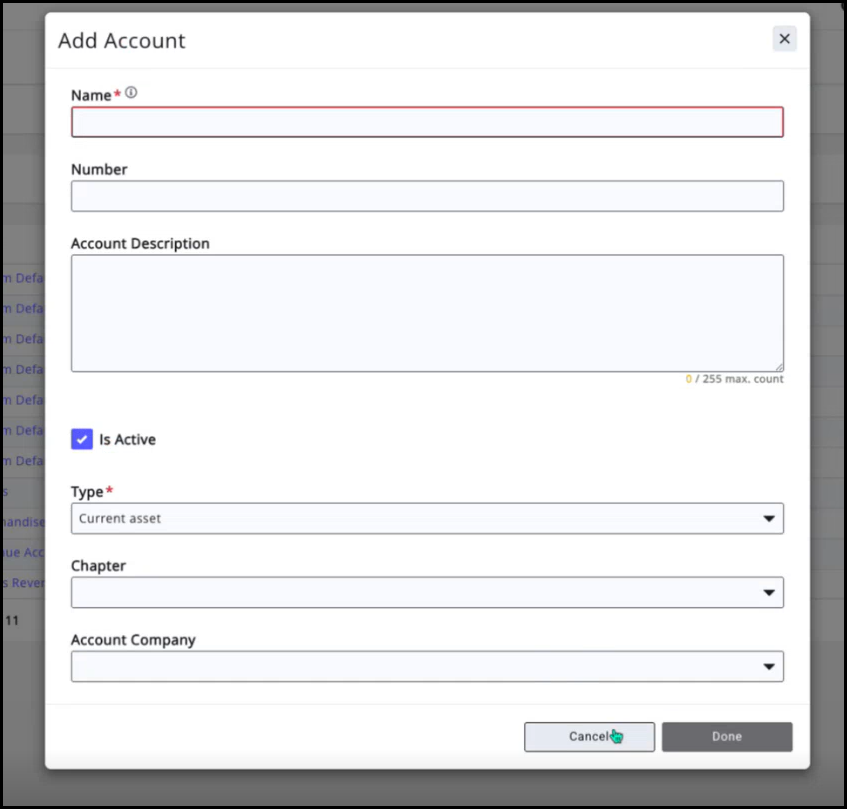Uncheck the Is Active checkbox
Image resolution: width=847 pixels, height=809 pixels.
(x=82, y=439)
